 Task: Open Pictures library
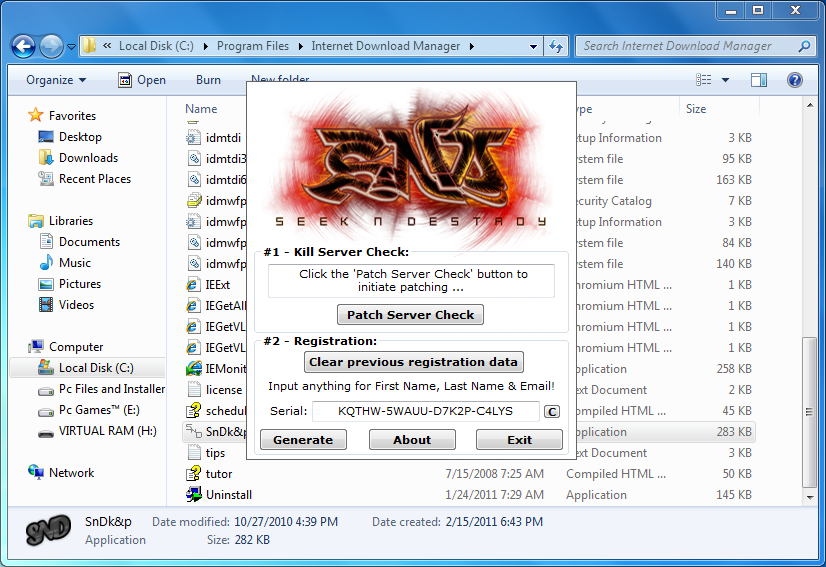[69, 284]
